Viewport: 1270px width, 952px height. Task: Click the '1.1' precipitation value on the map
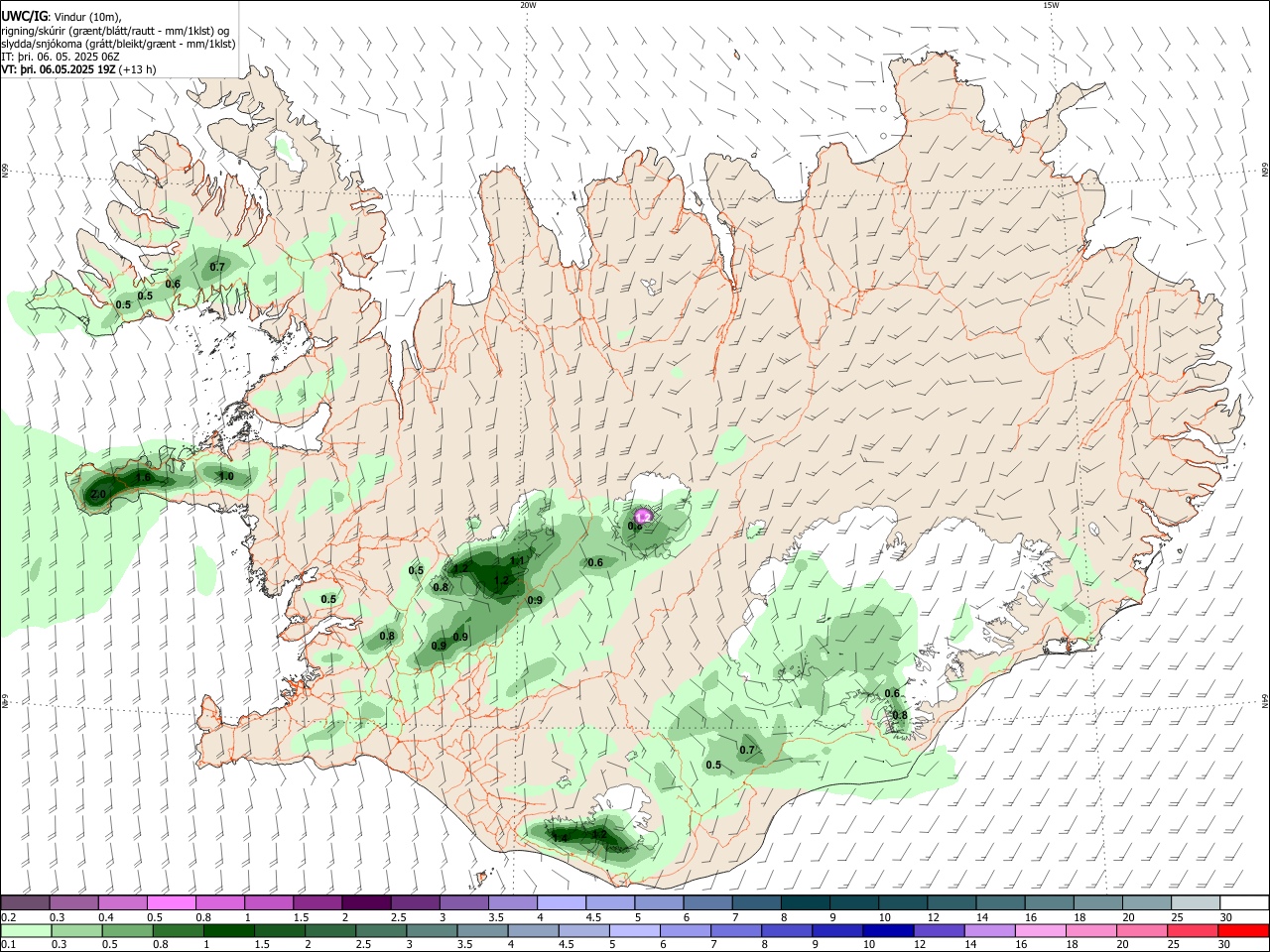(x=517, y=560)
